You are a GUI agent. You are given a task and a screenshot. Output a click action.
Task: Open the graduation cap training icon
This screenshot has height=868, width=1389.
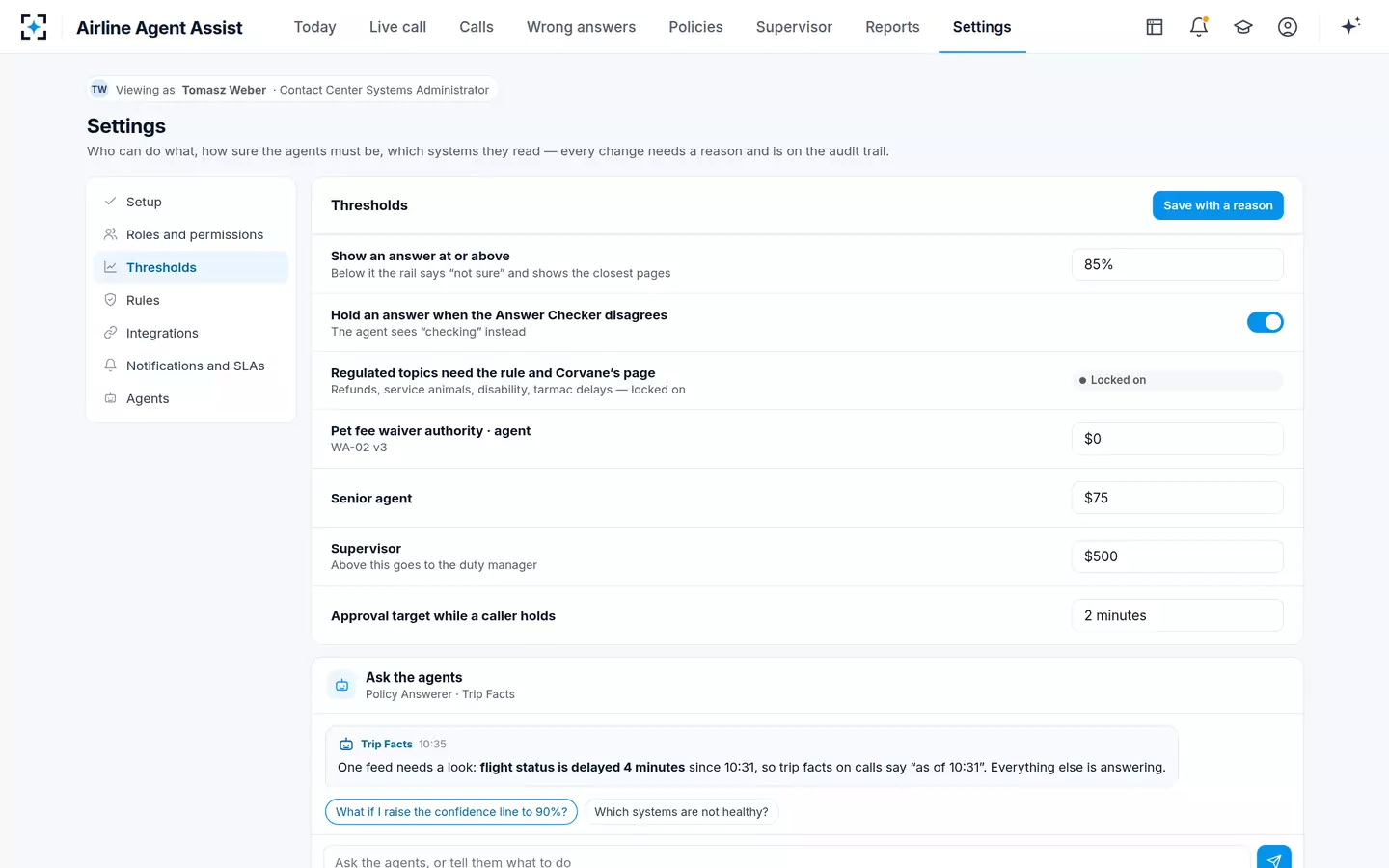pos(1243,27)
